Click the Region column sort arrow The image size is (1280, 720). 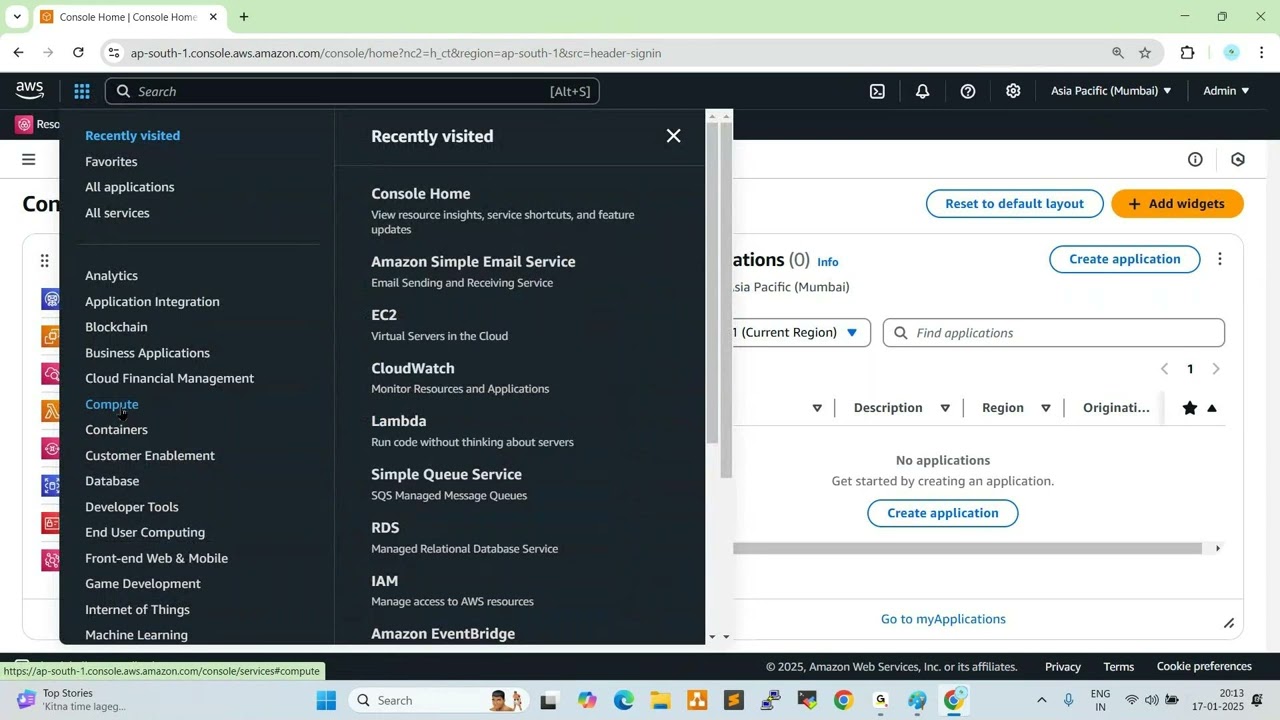tap(1046, 408)
